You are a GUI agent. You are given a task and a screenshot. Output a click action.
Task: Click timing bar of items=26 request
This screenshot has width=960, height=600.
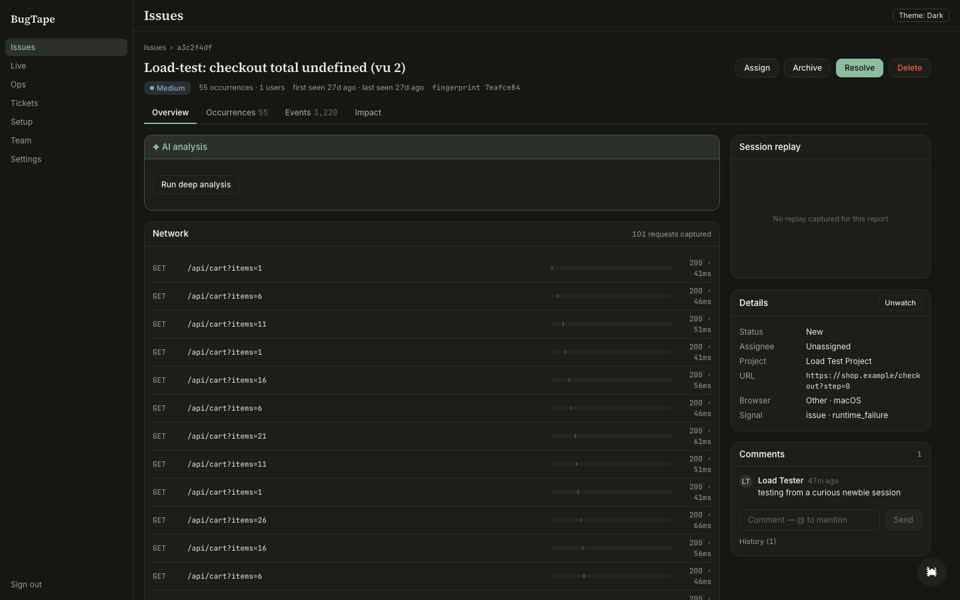coord(612,520)
